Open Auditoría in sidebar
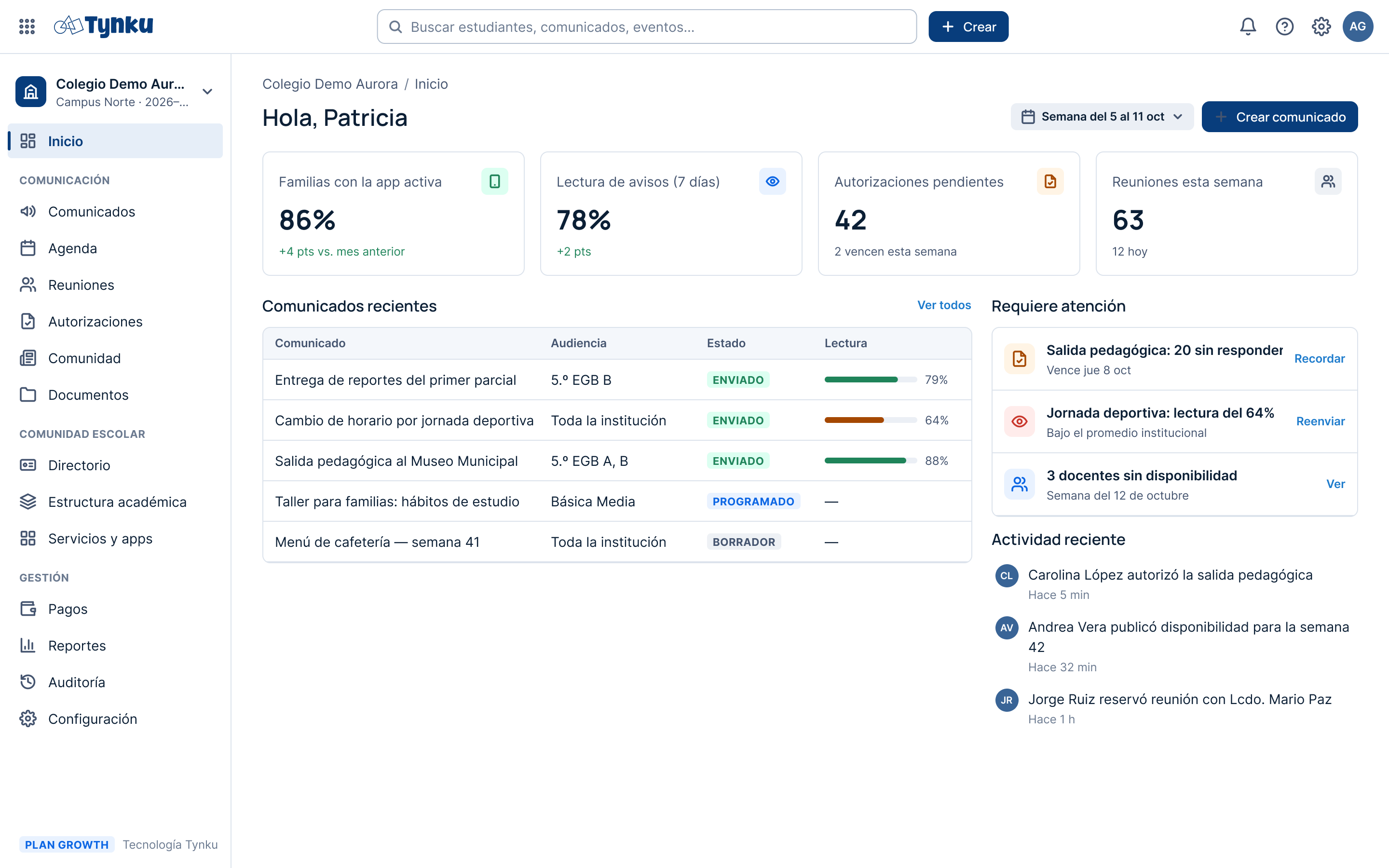Screen dimensions: 1389x868 coord(115,682)
